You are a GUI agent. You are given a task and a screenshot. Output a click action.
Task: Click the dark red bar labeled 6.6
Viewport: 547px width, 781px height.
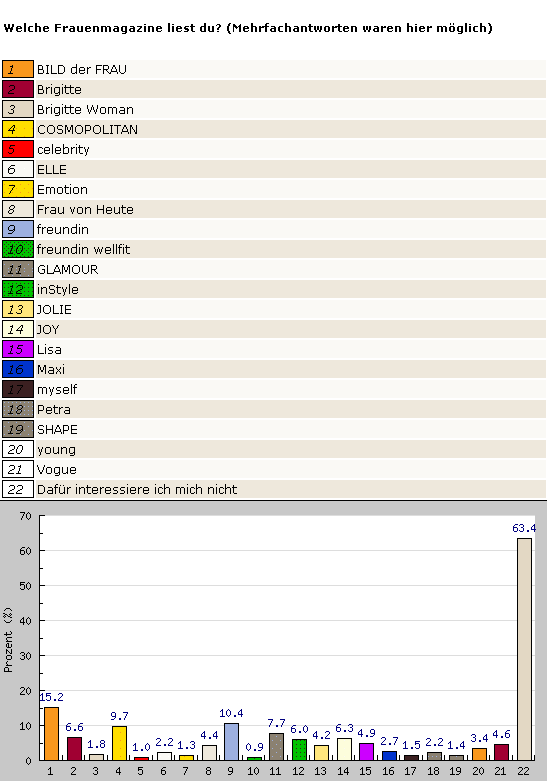[74, 749]
